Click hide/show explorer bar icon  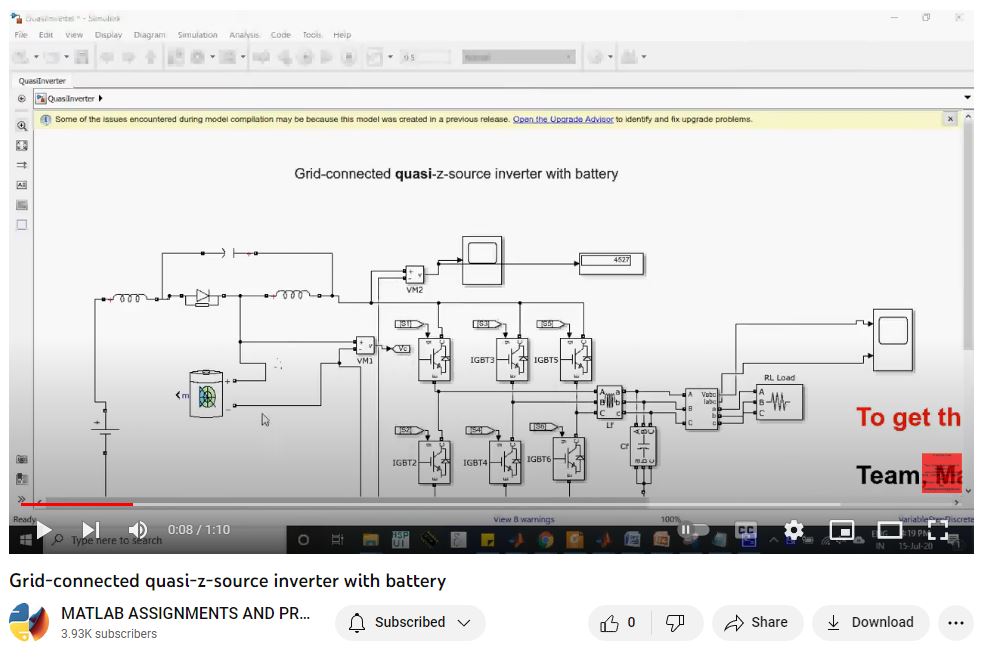(22, 99)
